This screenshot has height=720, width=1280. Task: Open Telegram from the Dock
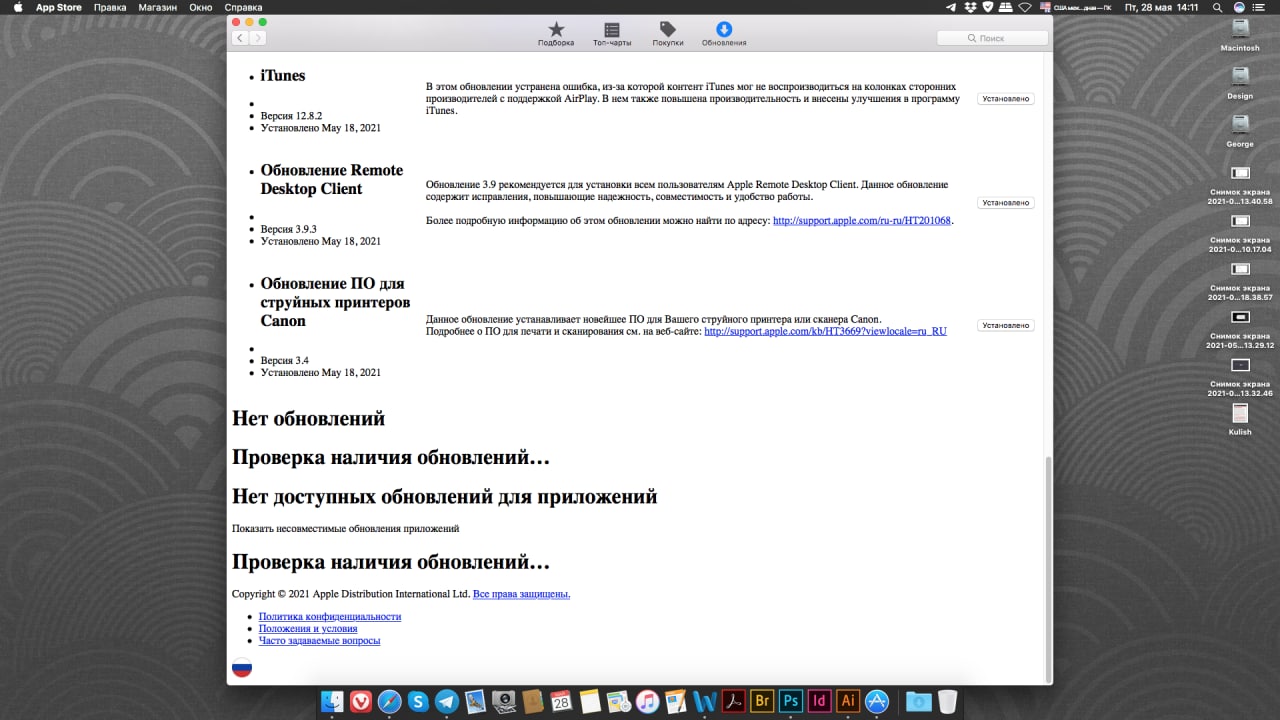pyautogui.click(x=447, y=701)
